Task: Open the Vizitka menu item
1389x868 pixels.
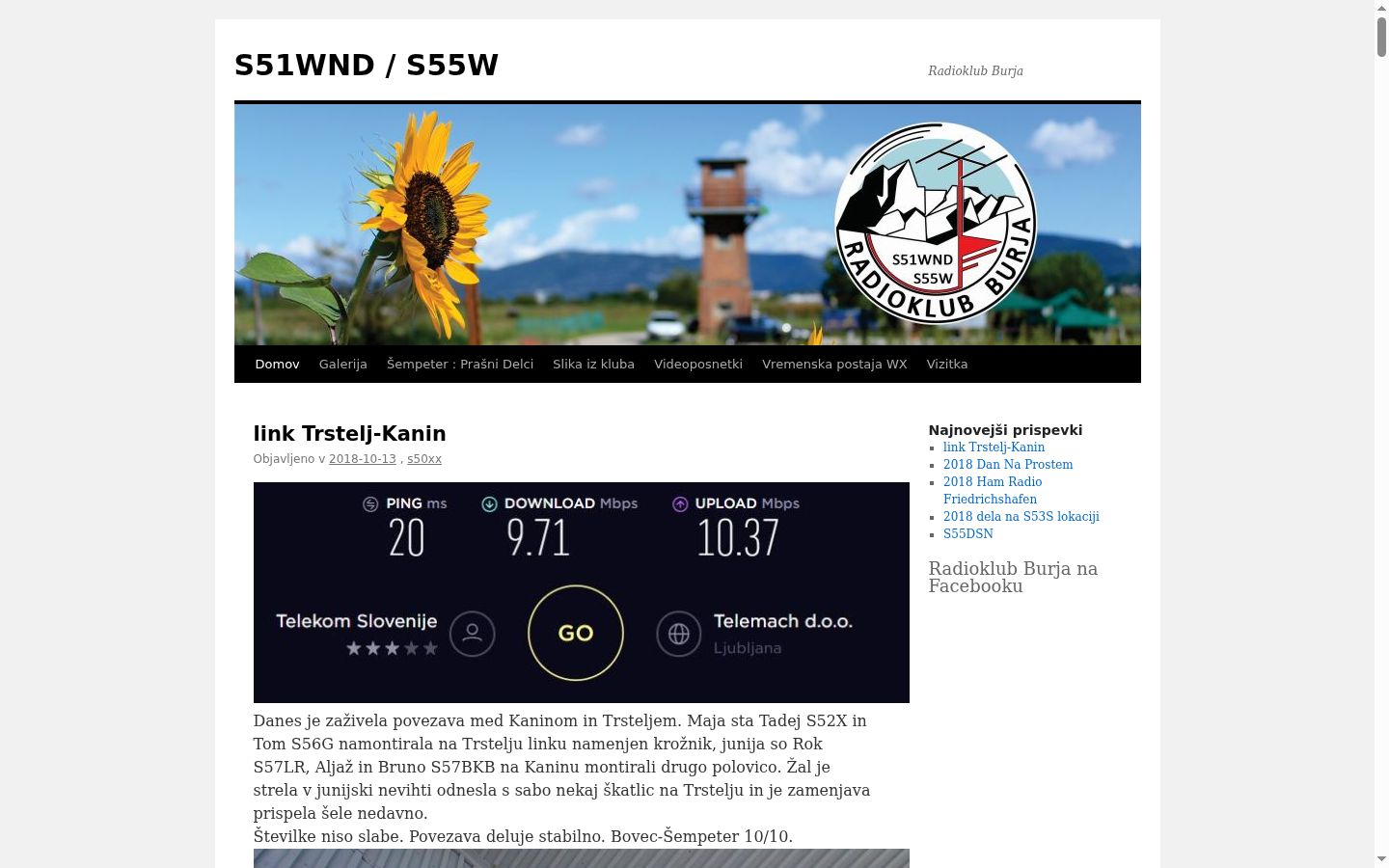Action: pos(947,365)
